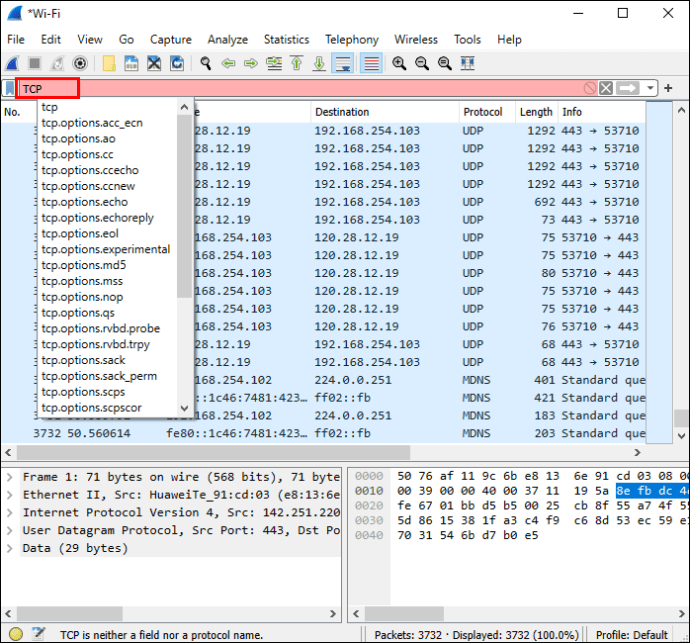The height and width of the screenshot is (643, 690).
Task: Click the horizontal scrollbar under the packet list
Action: (300, 453)
